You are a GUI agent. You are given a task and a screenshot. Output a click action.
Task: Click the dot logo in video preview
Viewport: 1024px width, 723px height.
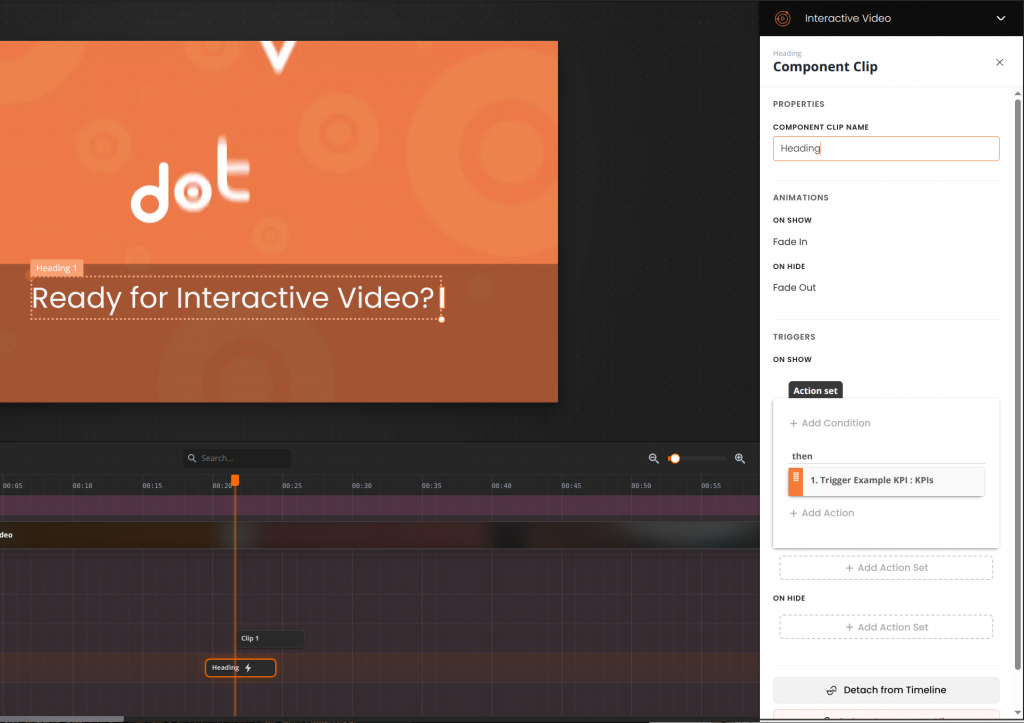point(191,181)
